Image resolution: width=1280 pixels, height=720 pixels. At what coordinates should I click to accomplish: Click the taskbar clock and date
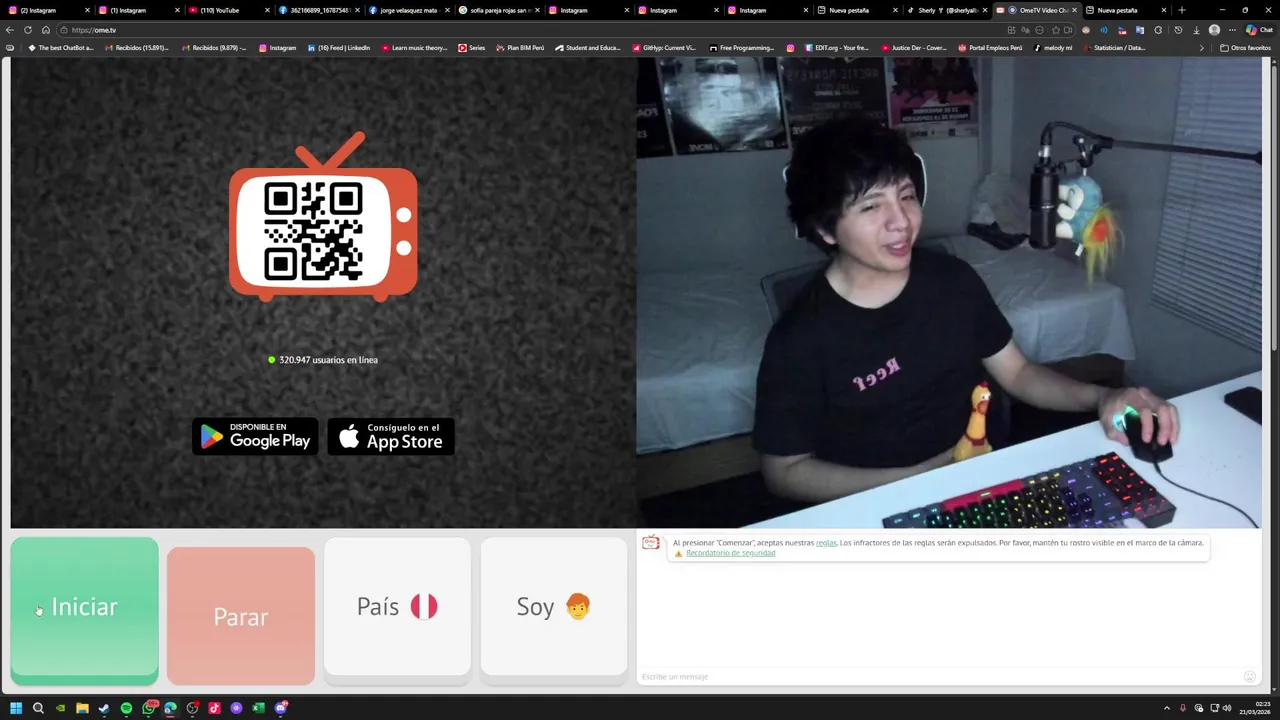pos(1256,708)
